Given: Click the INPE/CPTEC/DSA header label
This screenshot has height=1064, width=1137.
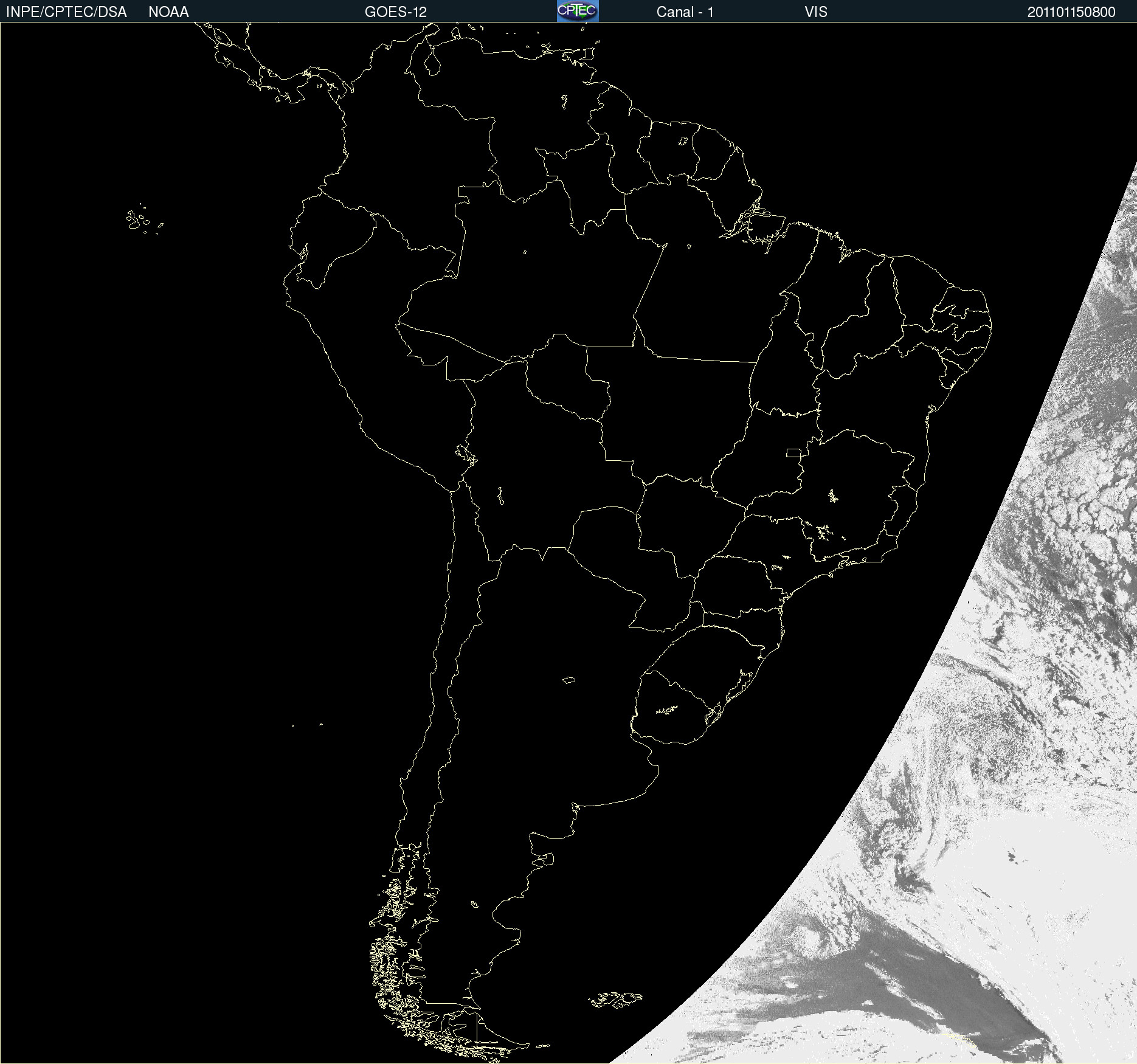Looking at the screenshot, I should pyautogui.click(x=66, y=12).
